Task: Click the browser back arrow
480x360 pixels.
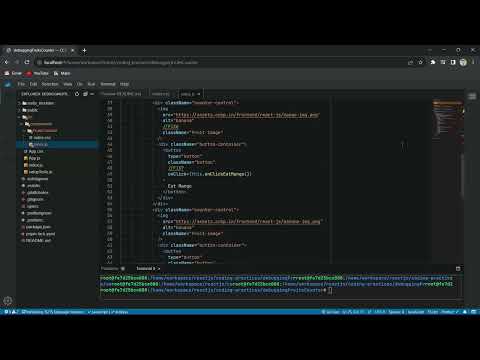Action: (x=6, y=62)
